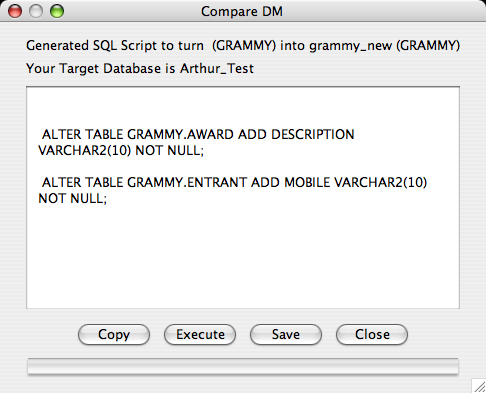
Task: Click the Compare DM window title
Action: (x=242, y=11)
